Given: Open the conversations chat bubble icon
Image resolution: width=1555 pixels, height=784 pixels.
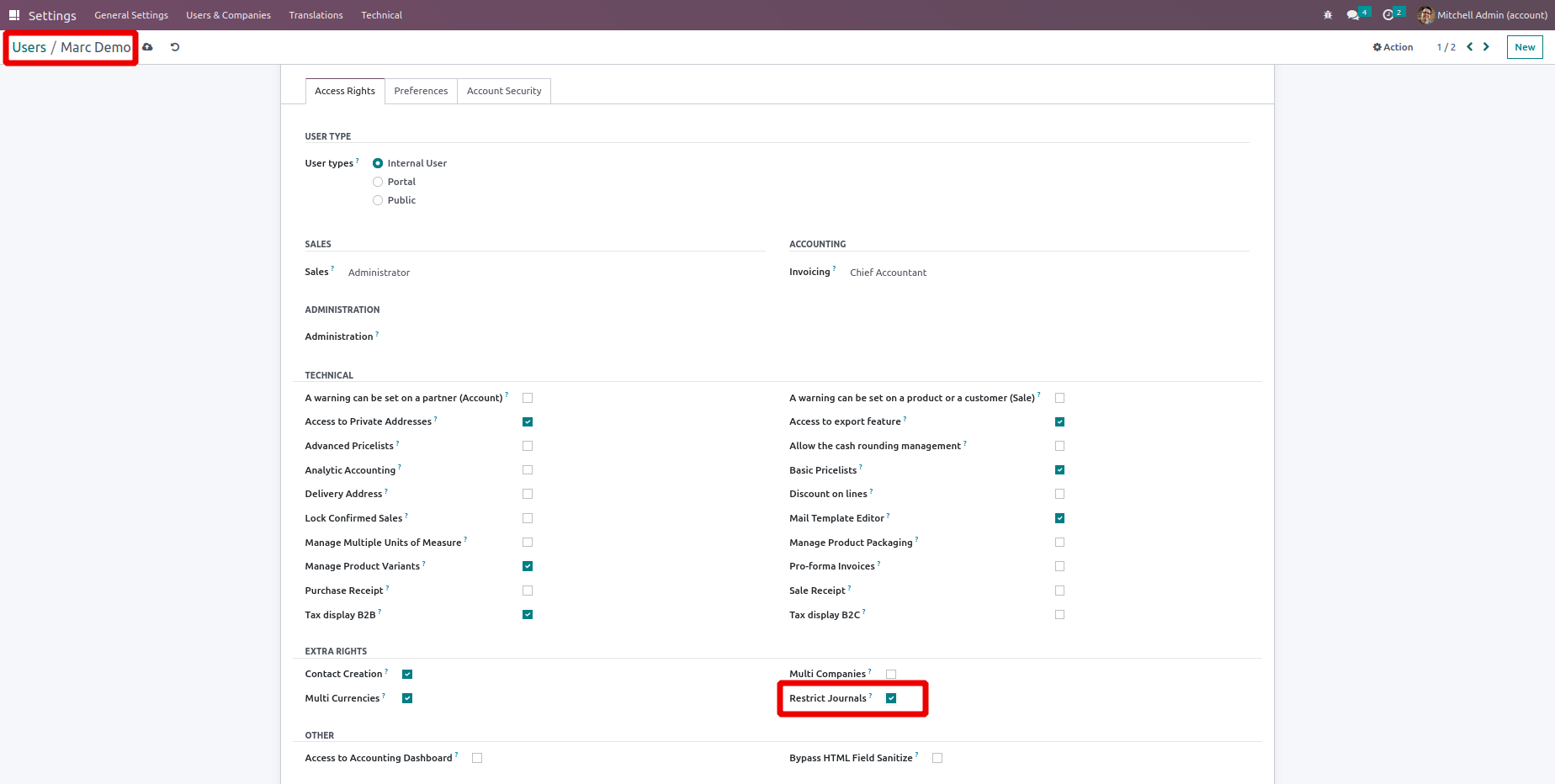Looking at the screenshot, I should point(1353,15).
